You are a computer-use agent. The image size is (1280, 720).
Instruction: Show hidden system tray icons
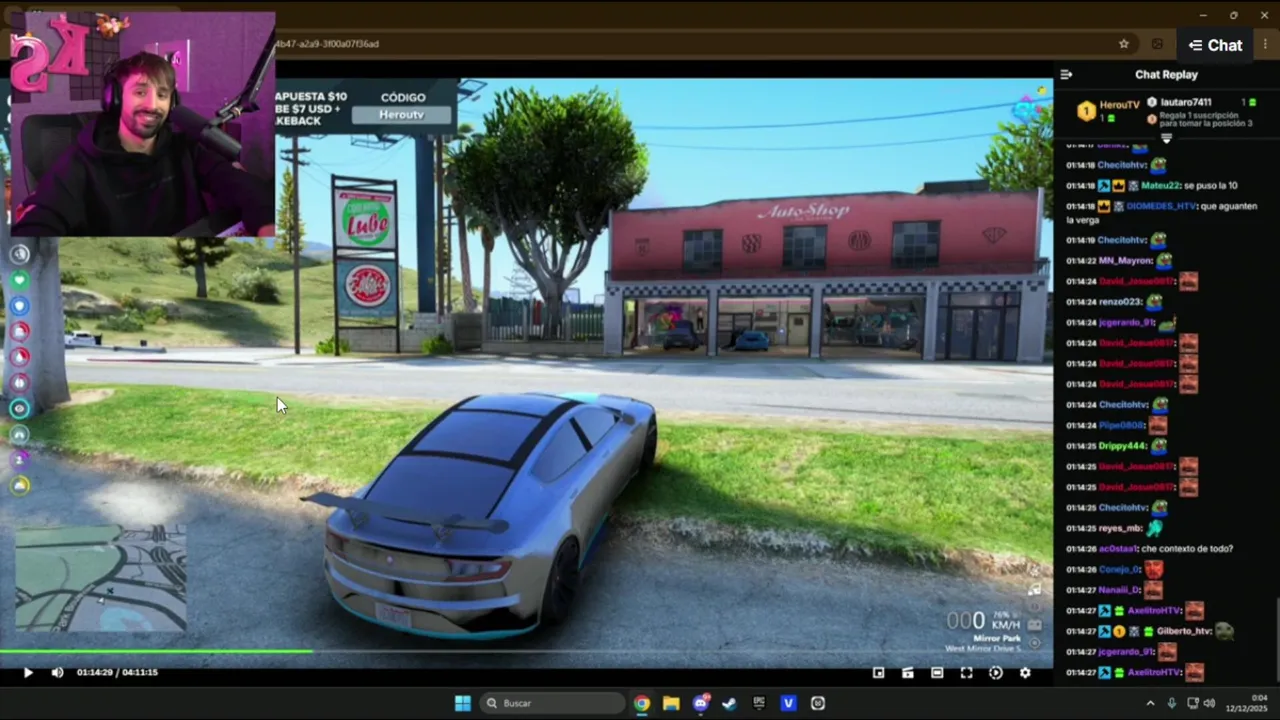(1150, 703)
